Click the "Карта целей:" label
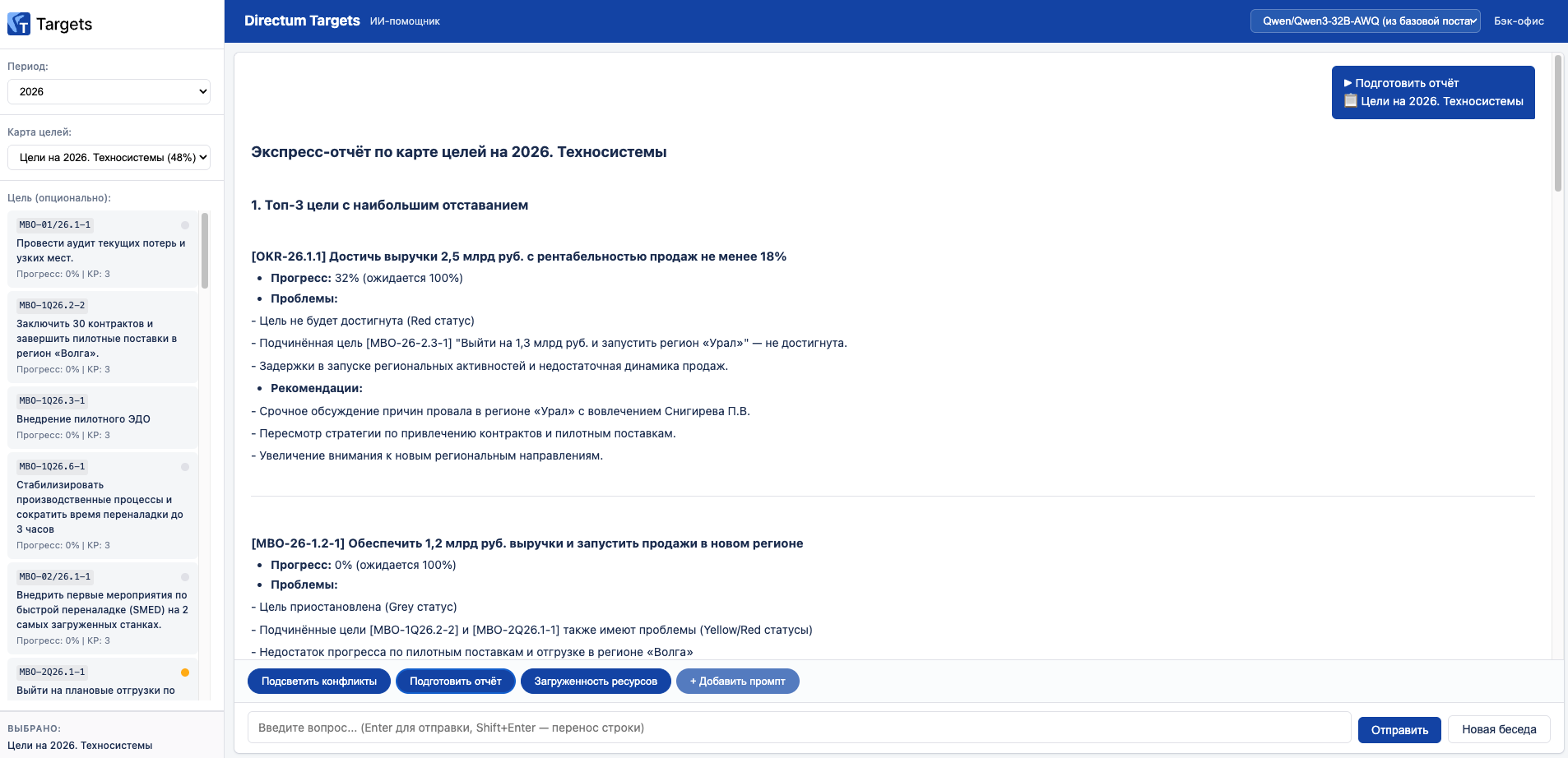The width and height of the screenshot is (1568, 758). point(39,132)
